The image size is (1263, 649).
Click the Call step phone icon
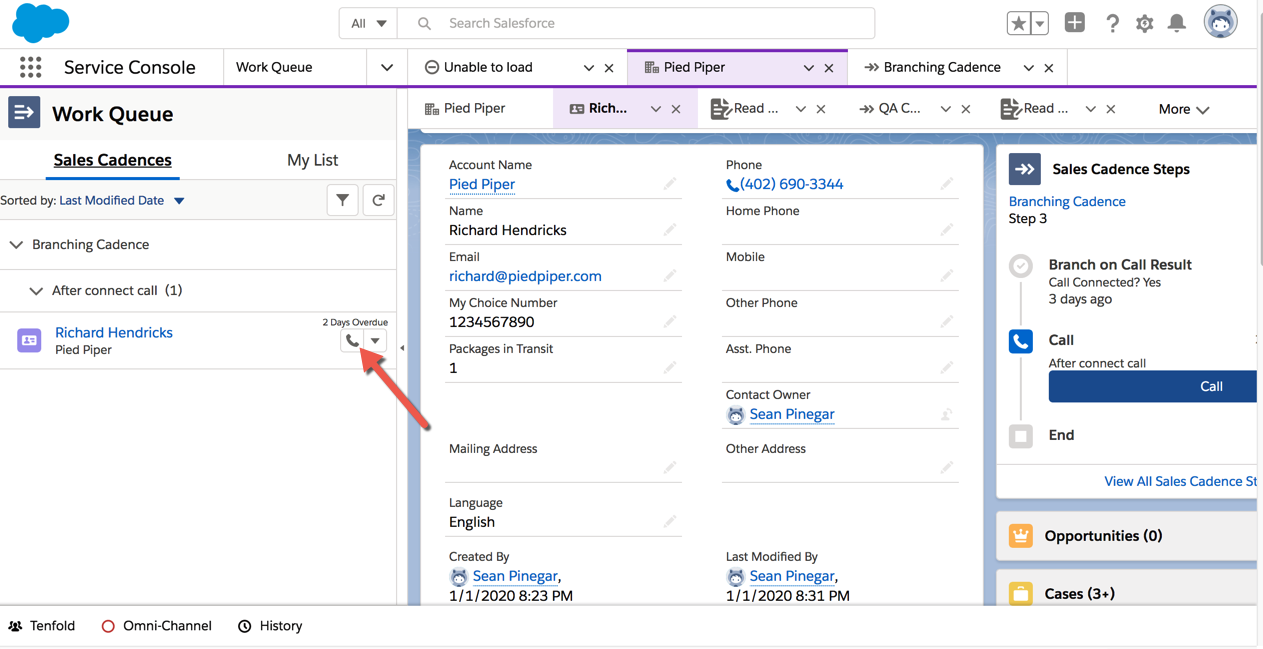click(1021, 341)
